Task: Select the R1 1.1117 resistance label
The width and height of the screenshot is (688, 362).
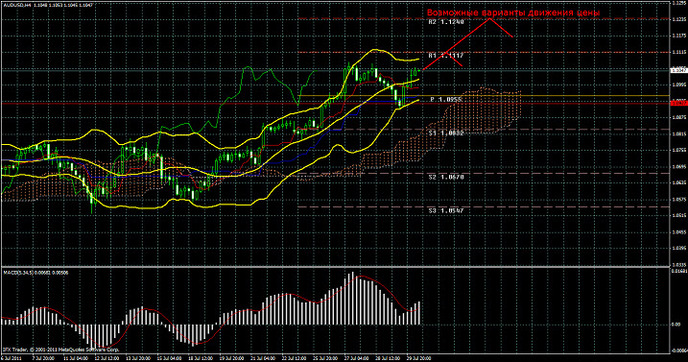Action: [446, 56]
